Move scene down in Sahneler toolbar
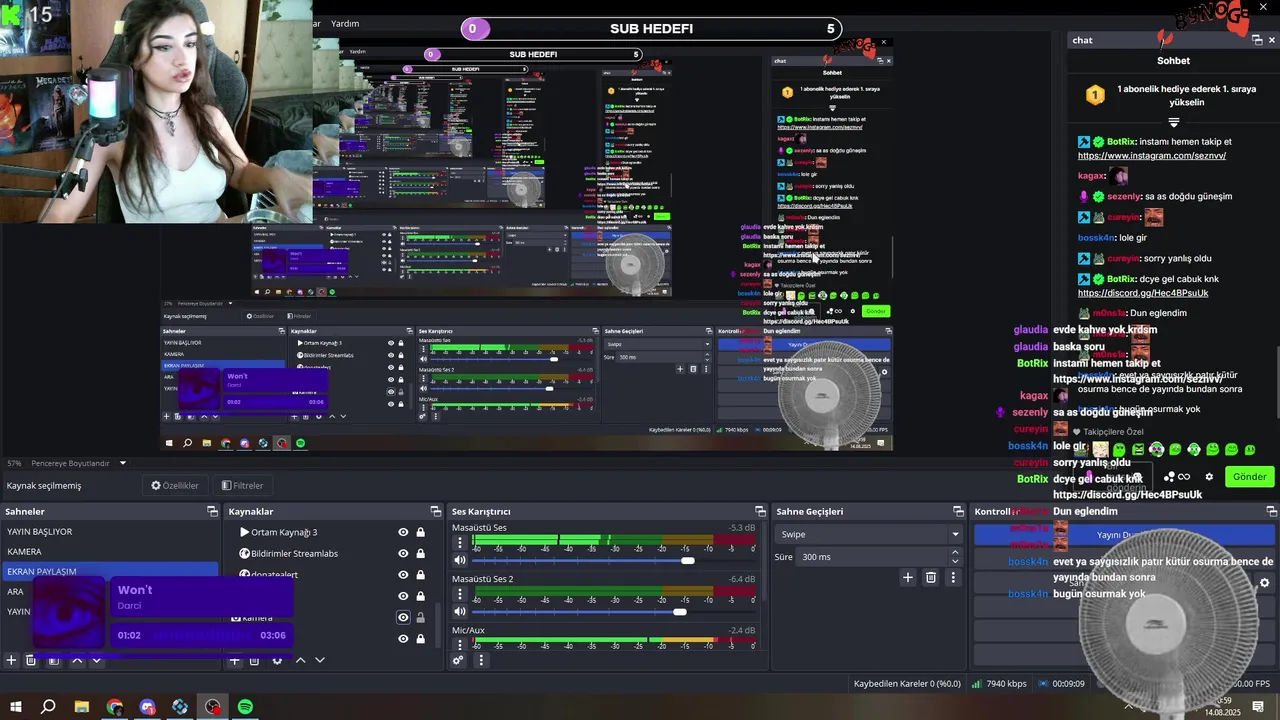 (x=96, y=660)
